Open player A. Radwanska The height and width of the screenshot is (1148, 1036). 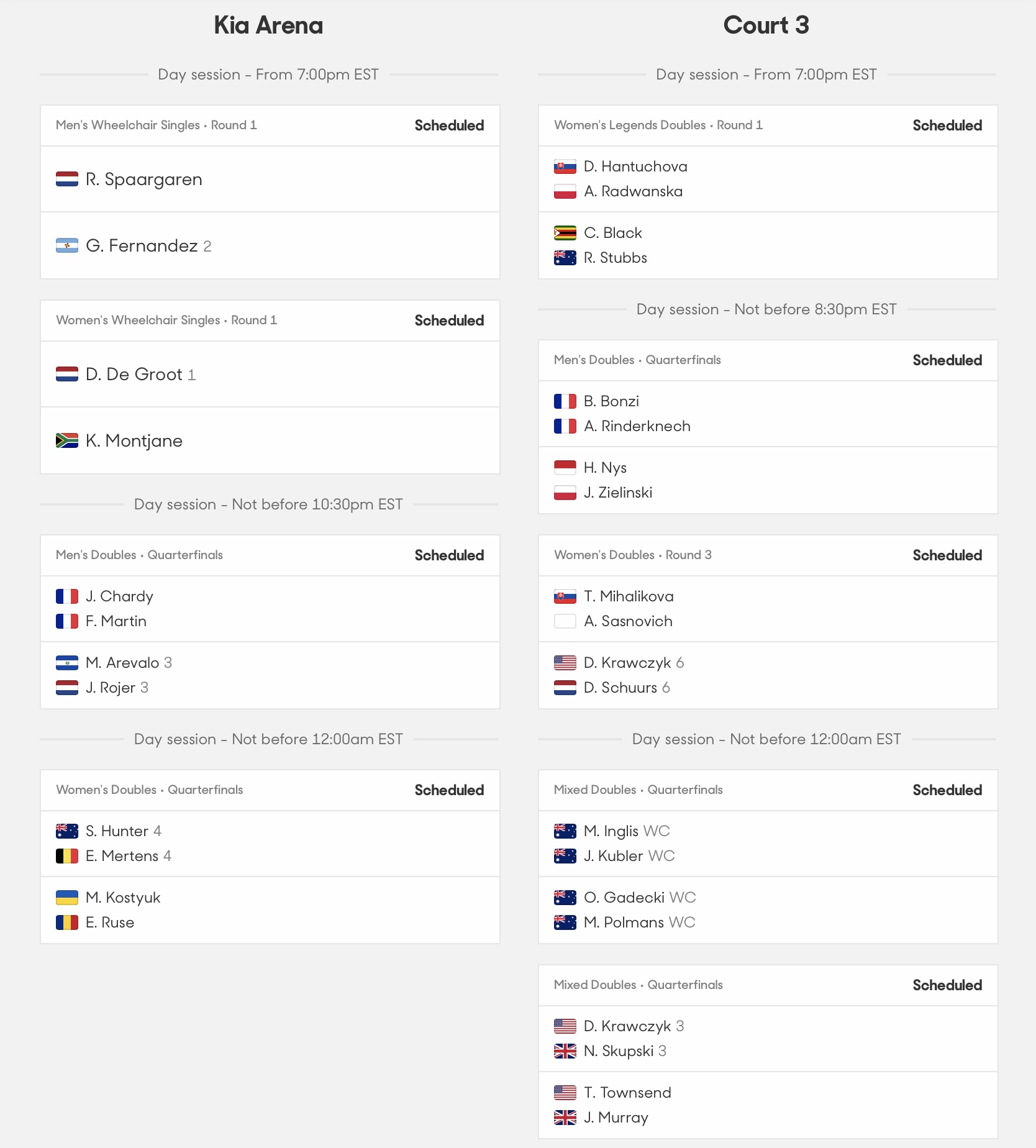(x=633, y=191)
